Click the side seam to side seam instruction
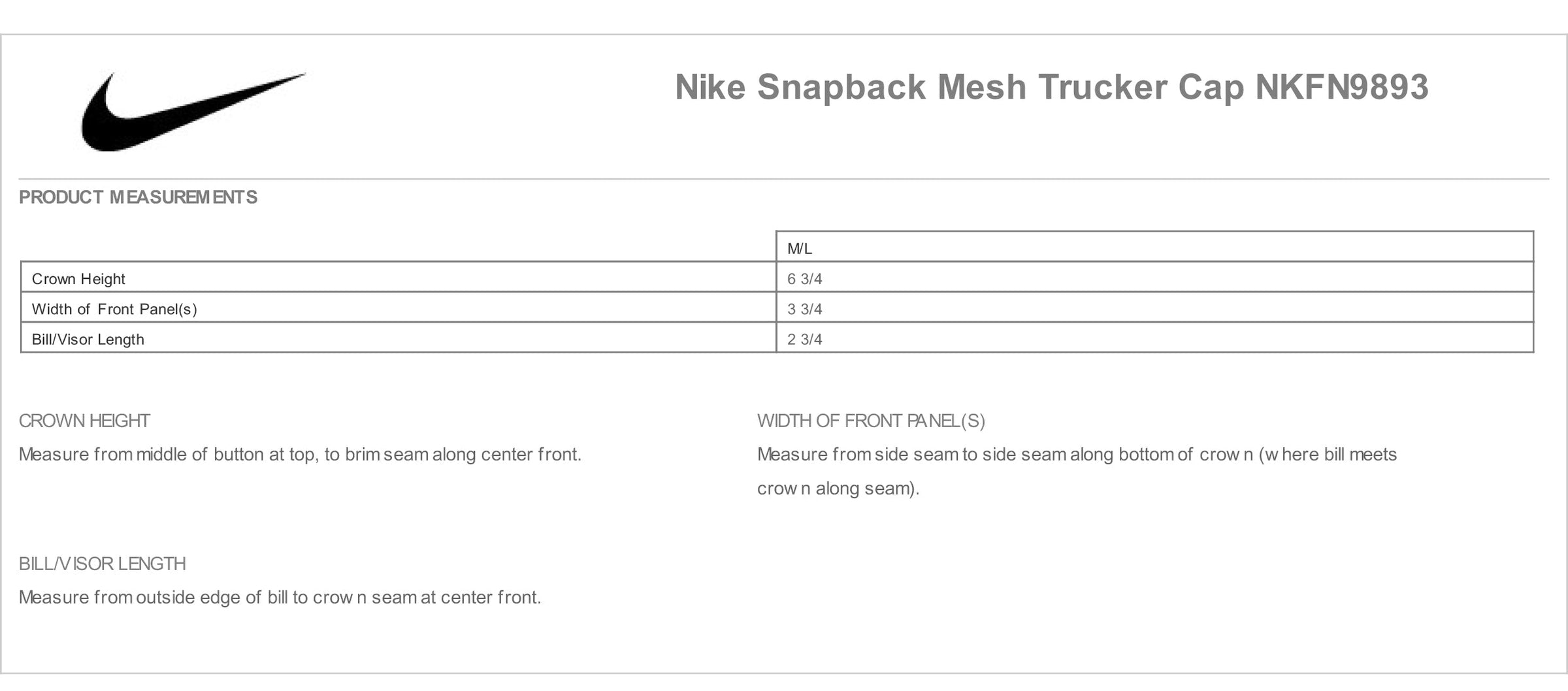This screenshot has width=1568, height=691. coord(1077,455)
